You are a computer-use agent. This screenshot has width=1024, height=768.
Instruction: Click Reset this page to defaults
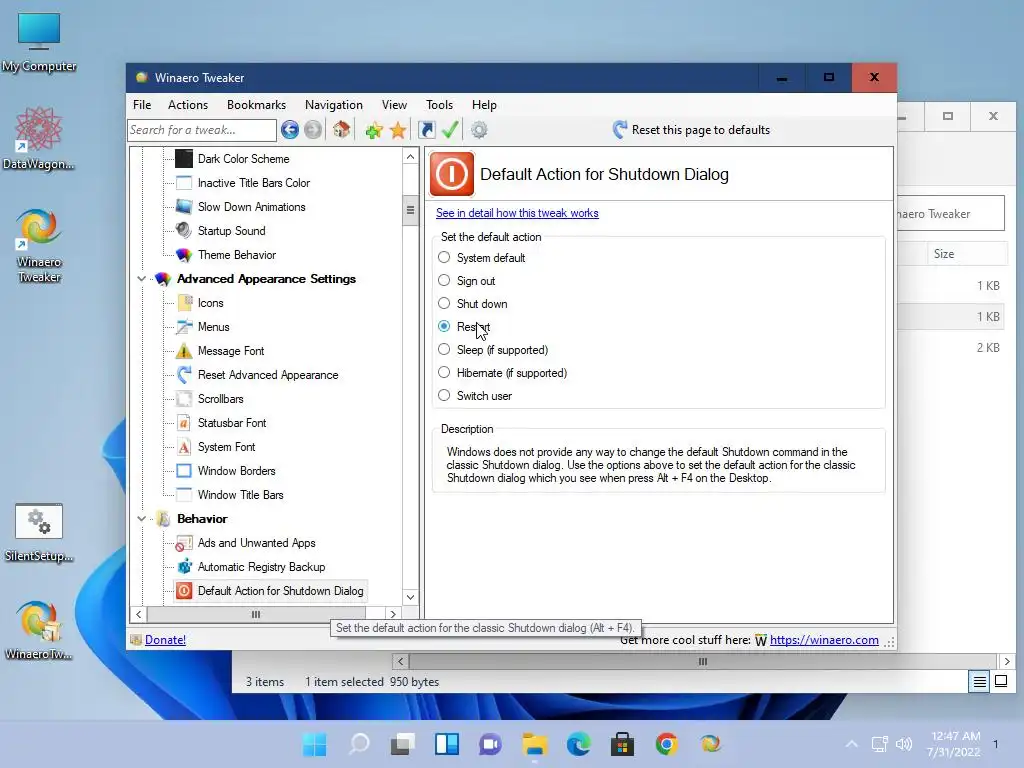[691, 130]
